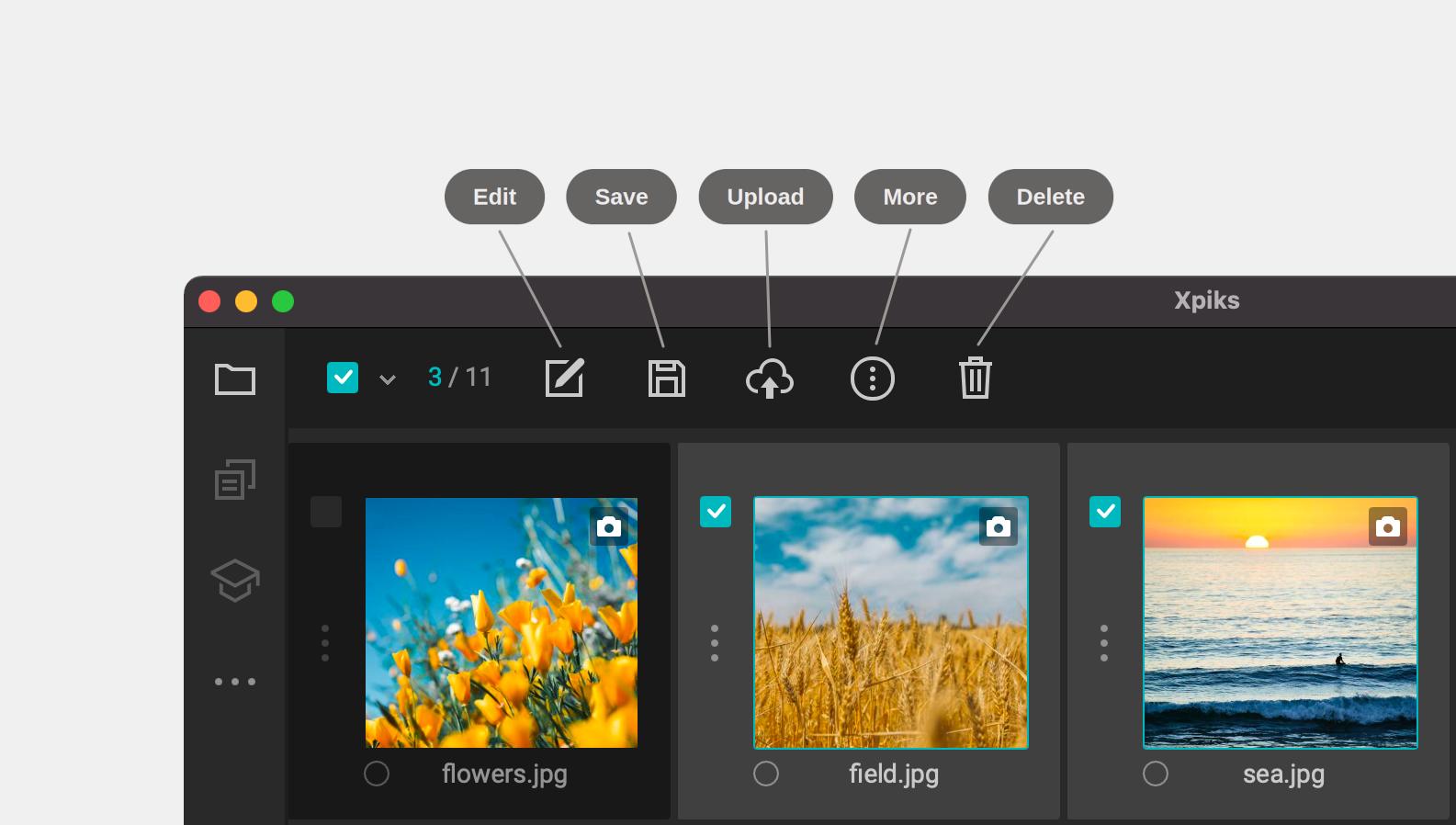
Task: Uncheck the field.jpg selection checkbox
Action: point(716,512)
